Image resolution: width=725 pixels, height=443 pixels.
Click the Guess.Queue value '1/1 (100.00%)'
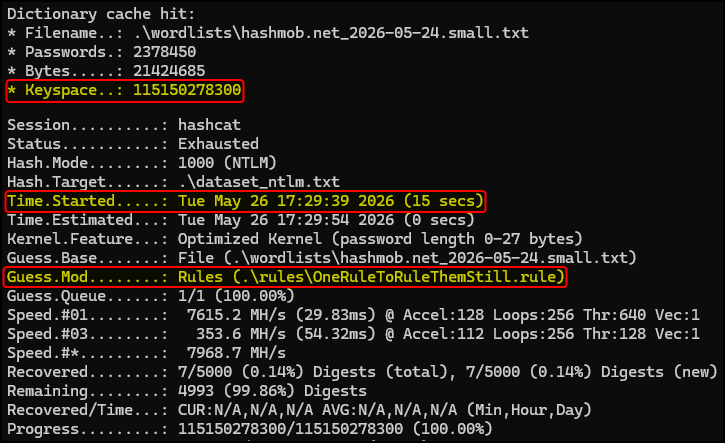click(x=236, y=296)
